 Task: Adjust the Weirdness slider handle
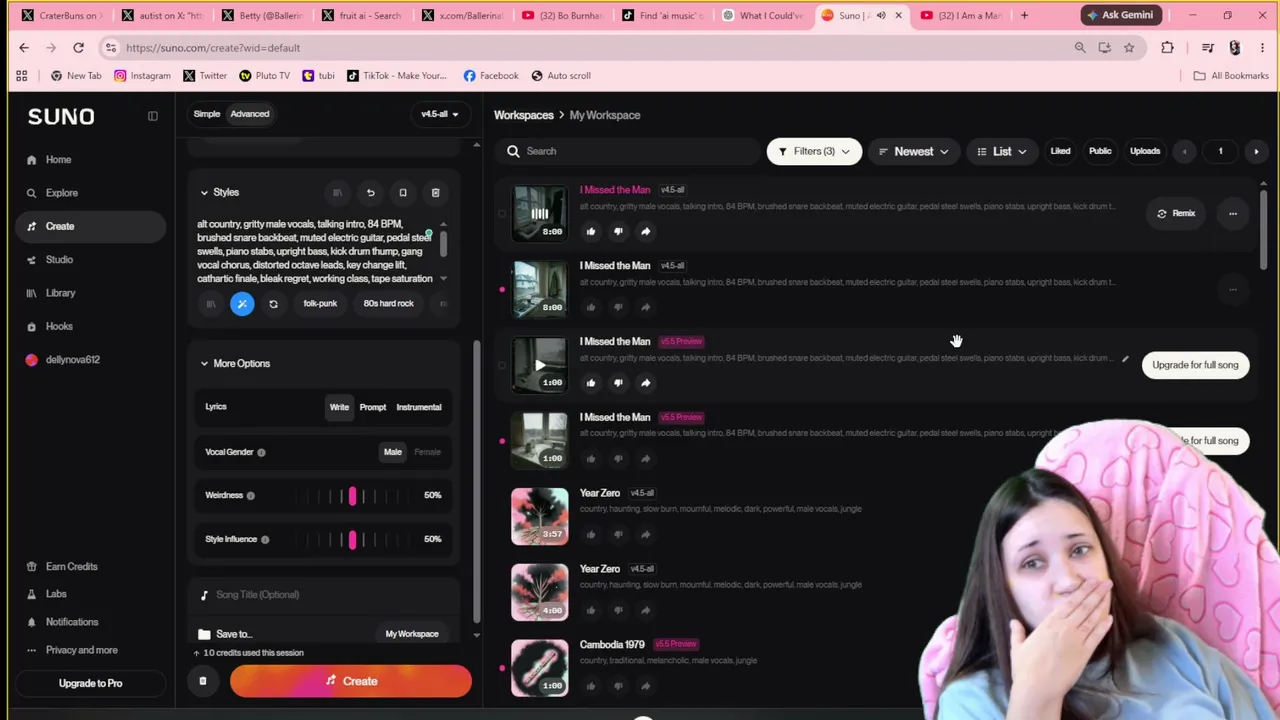pos(352,496)
